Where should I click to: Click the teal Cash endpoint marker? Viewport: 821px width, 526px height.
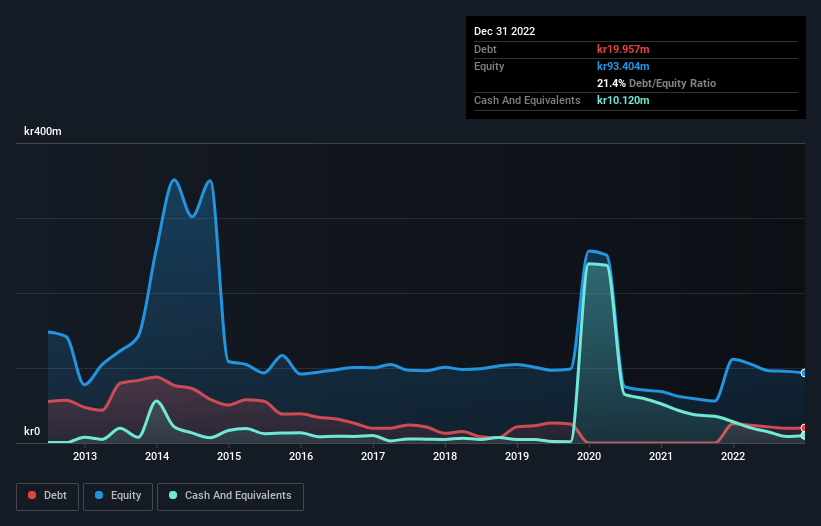[804, 435]
